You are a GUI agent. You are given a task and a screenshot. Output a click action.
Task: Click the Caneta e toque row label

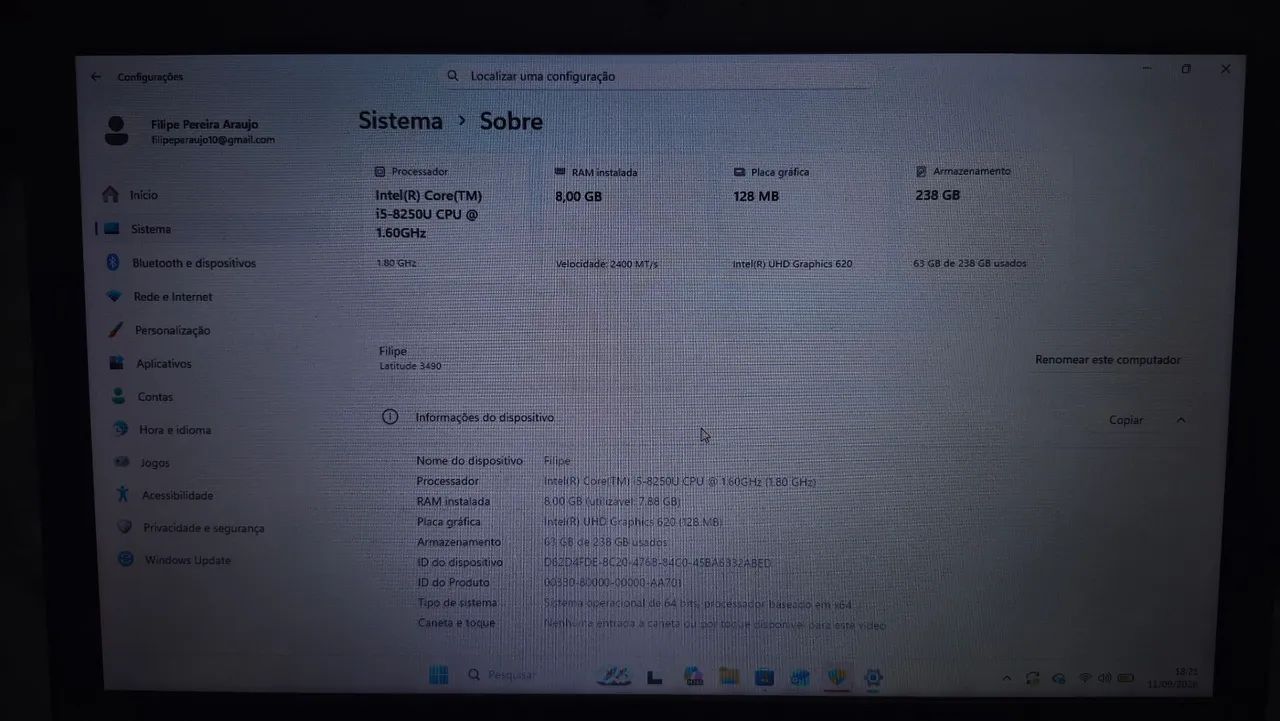(x=457, y=623)
